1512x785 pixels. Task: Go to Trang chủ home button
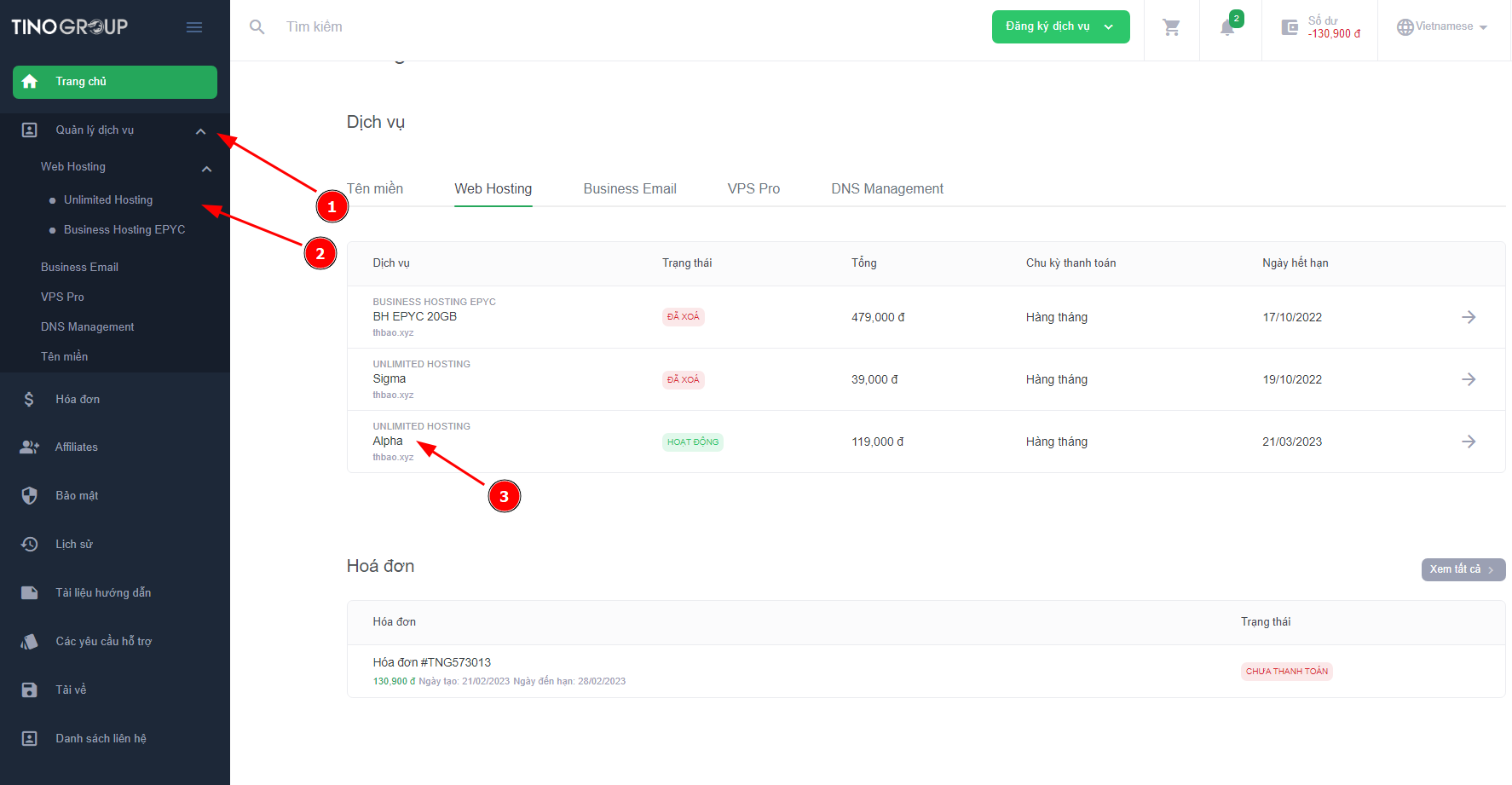tap(115, 82)
